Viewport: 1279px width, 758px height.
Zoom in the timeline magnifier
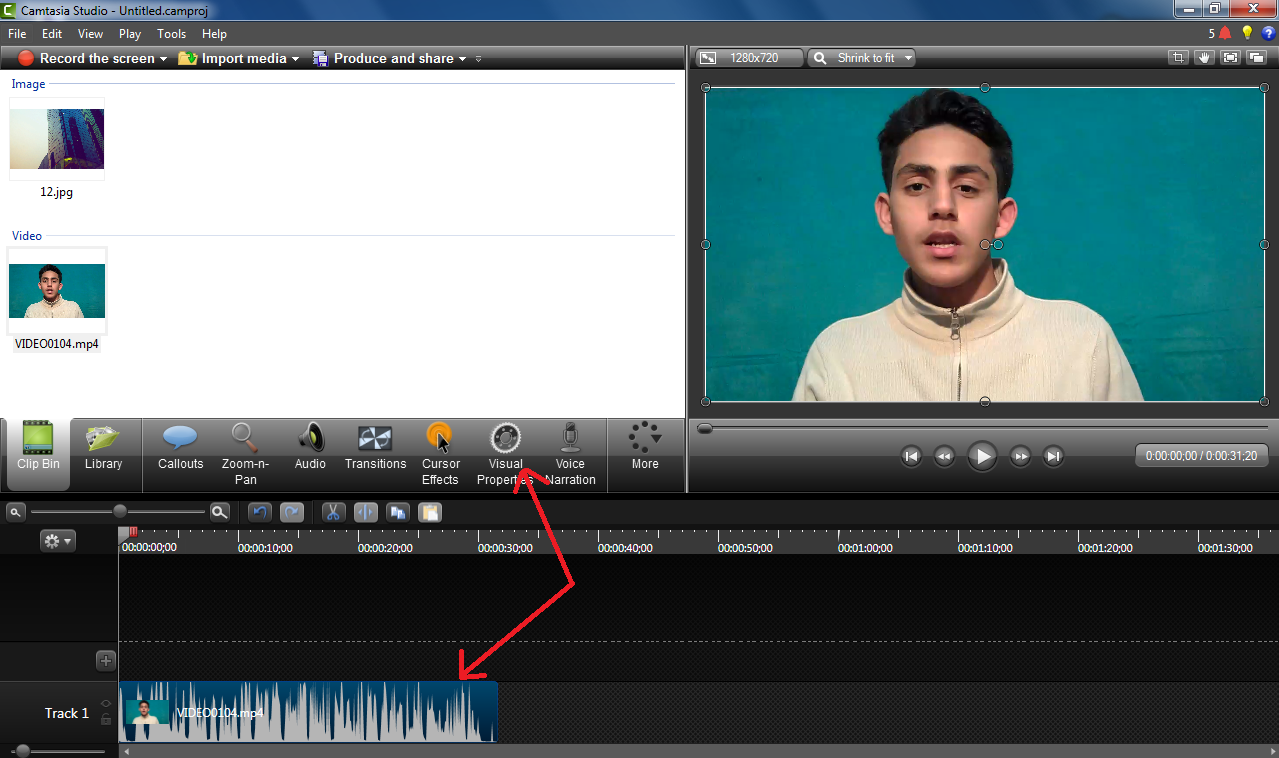click(219, 512)
